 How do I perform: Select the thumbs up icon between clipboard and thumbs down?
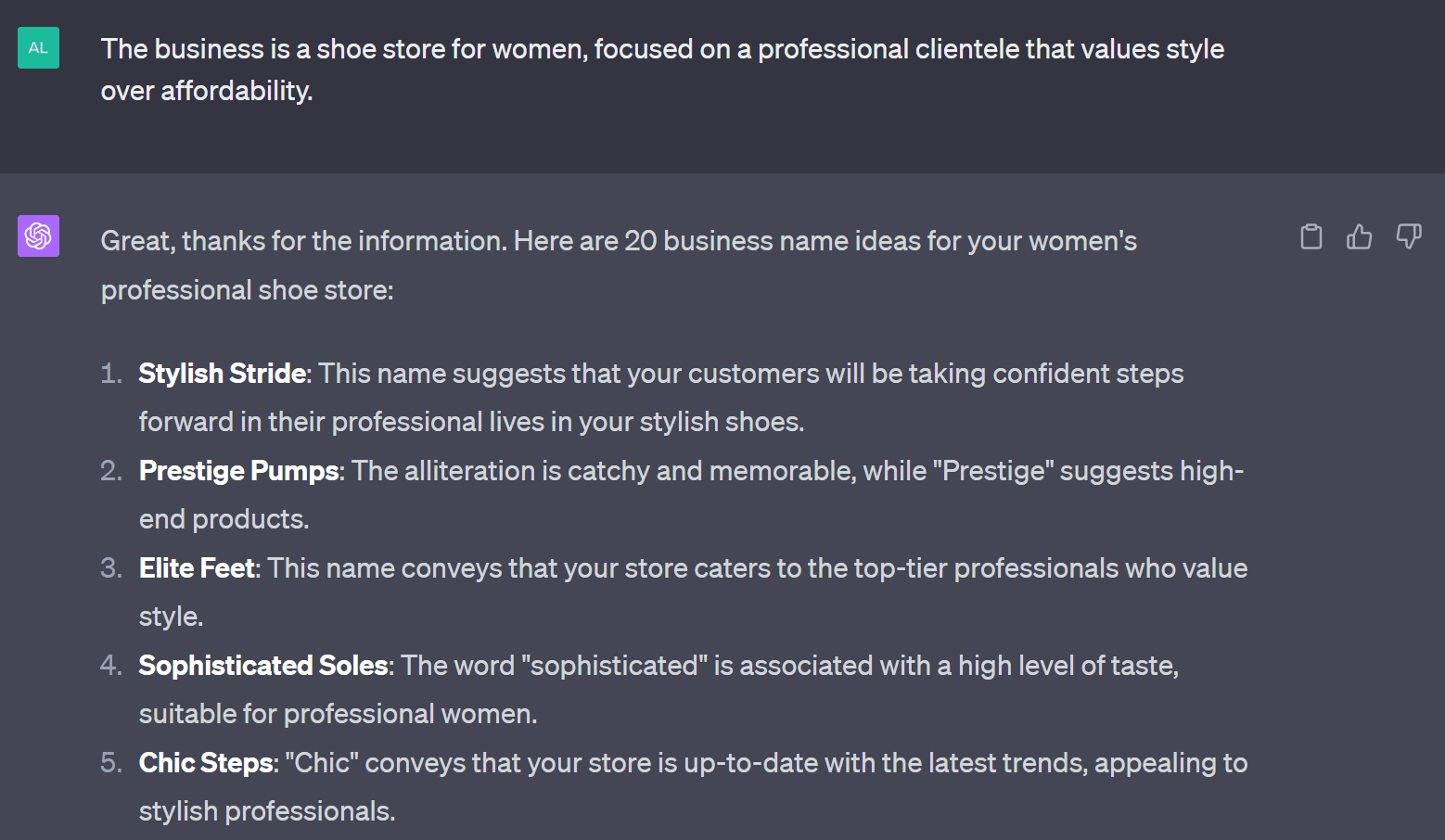pos(1360,236)
